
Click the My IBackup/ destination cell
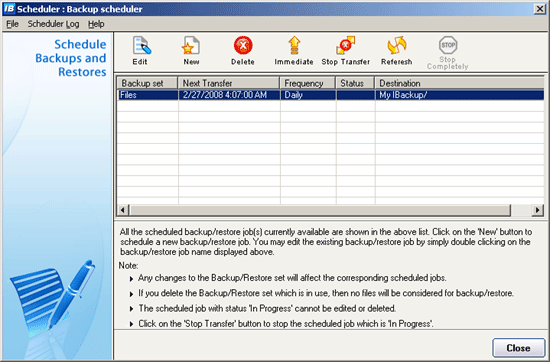coord(460,95)
